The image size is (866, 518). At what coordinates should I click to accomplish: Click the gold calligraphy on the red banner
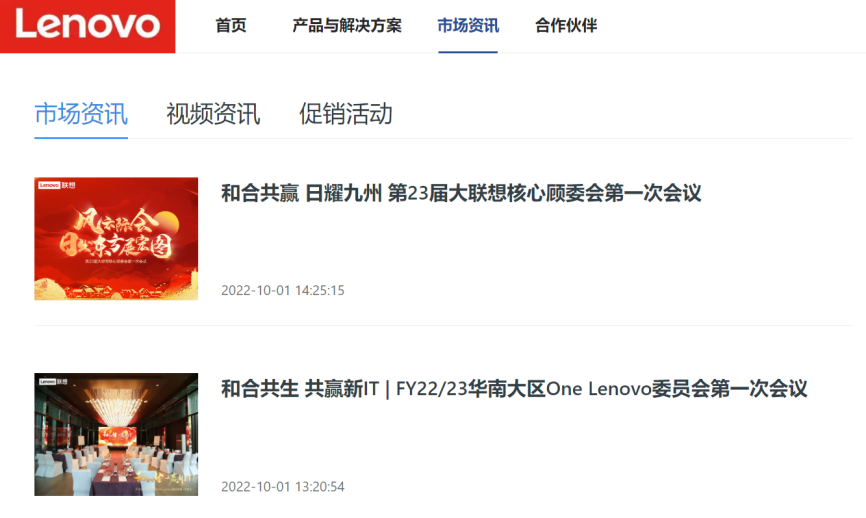(x=116, y=234)
